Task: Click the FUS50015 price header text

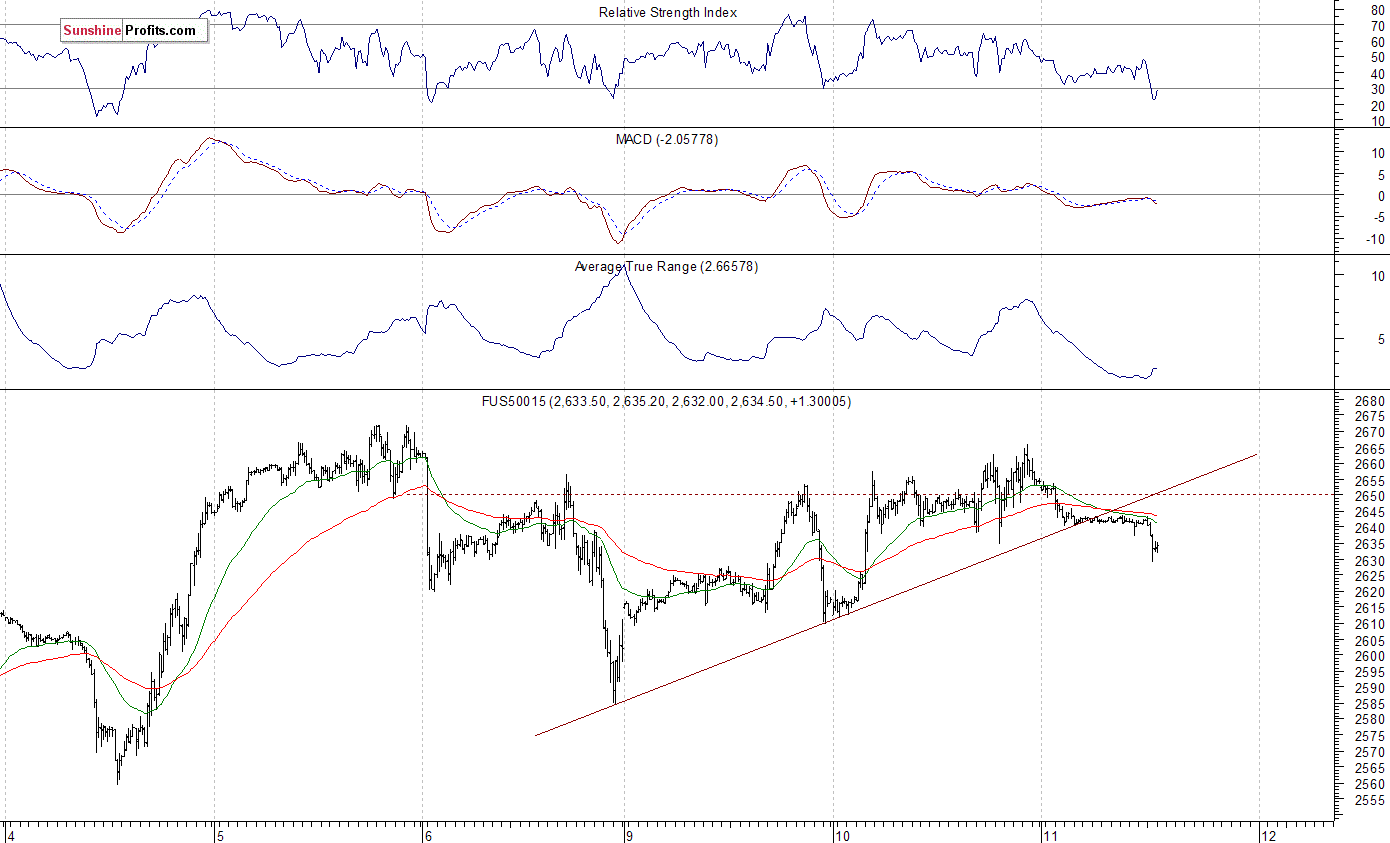Action: pyautogui.click(x=666, y=401)
